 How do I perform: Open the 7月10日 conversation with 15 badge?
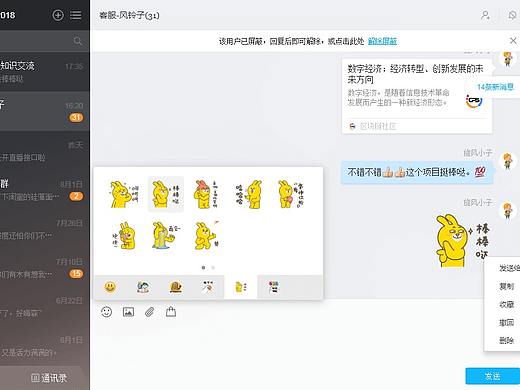(45, 268)
